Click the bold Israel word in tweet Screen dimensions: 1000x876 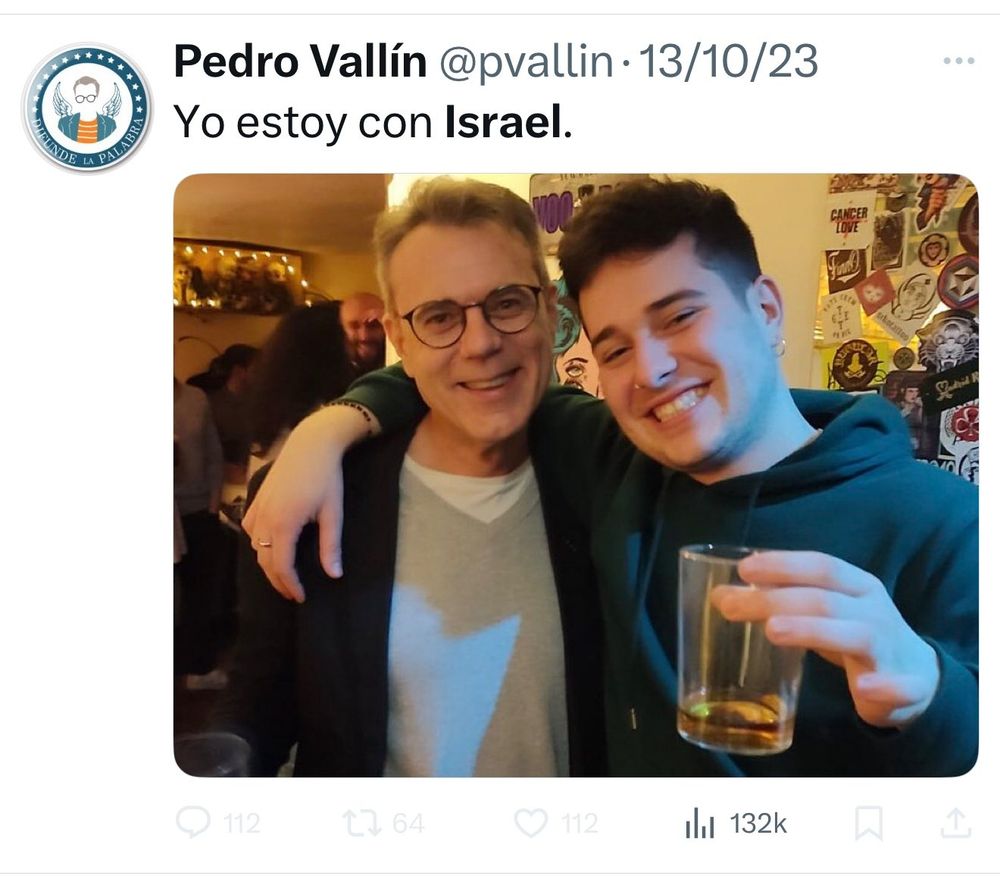click(503, 121)
